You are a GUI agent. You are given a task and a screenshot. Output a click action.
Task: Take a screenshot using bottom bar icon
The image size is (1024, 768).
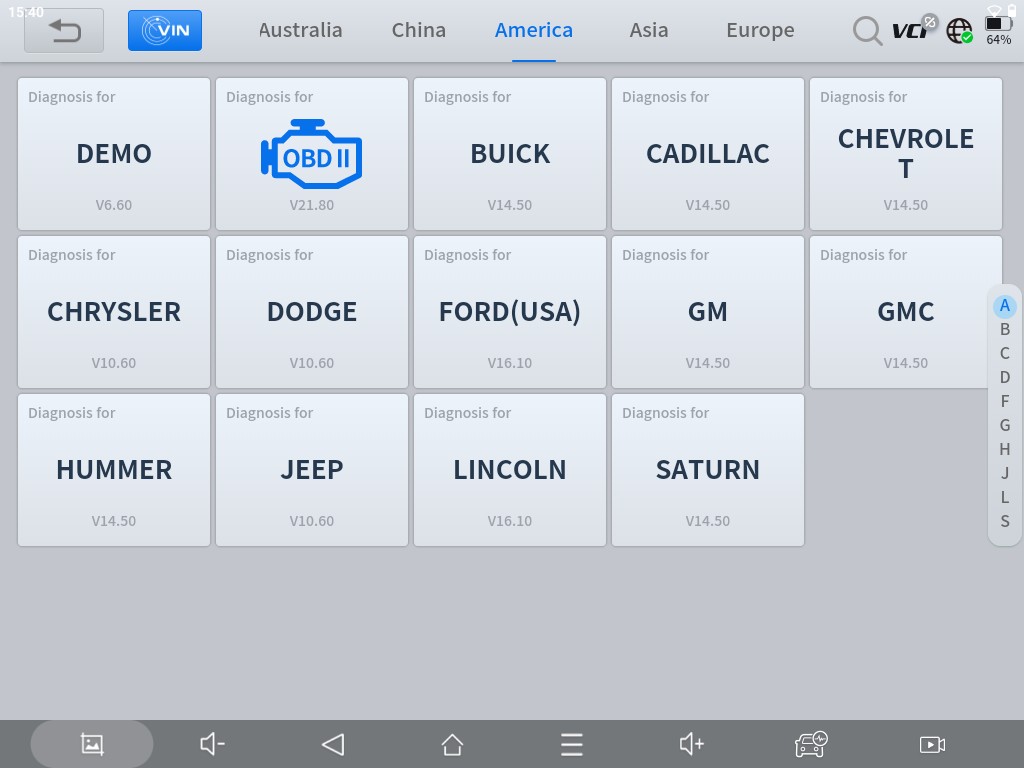pos(92,744)
